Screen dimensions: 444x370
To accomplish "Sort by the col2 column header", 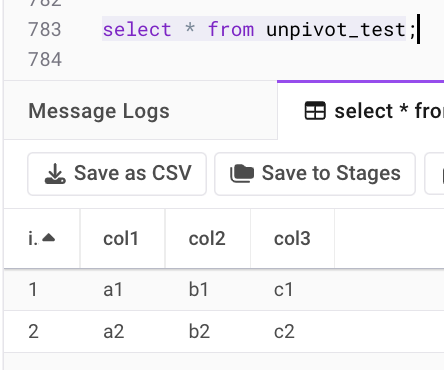I will (x=208, y=239).
